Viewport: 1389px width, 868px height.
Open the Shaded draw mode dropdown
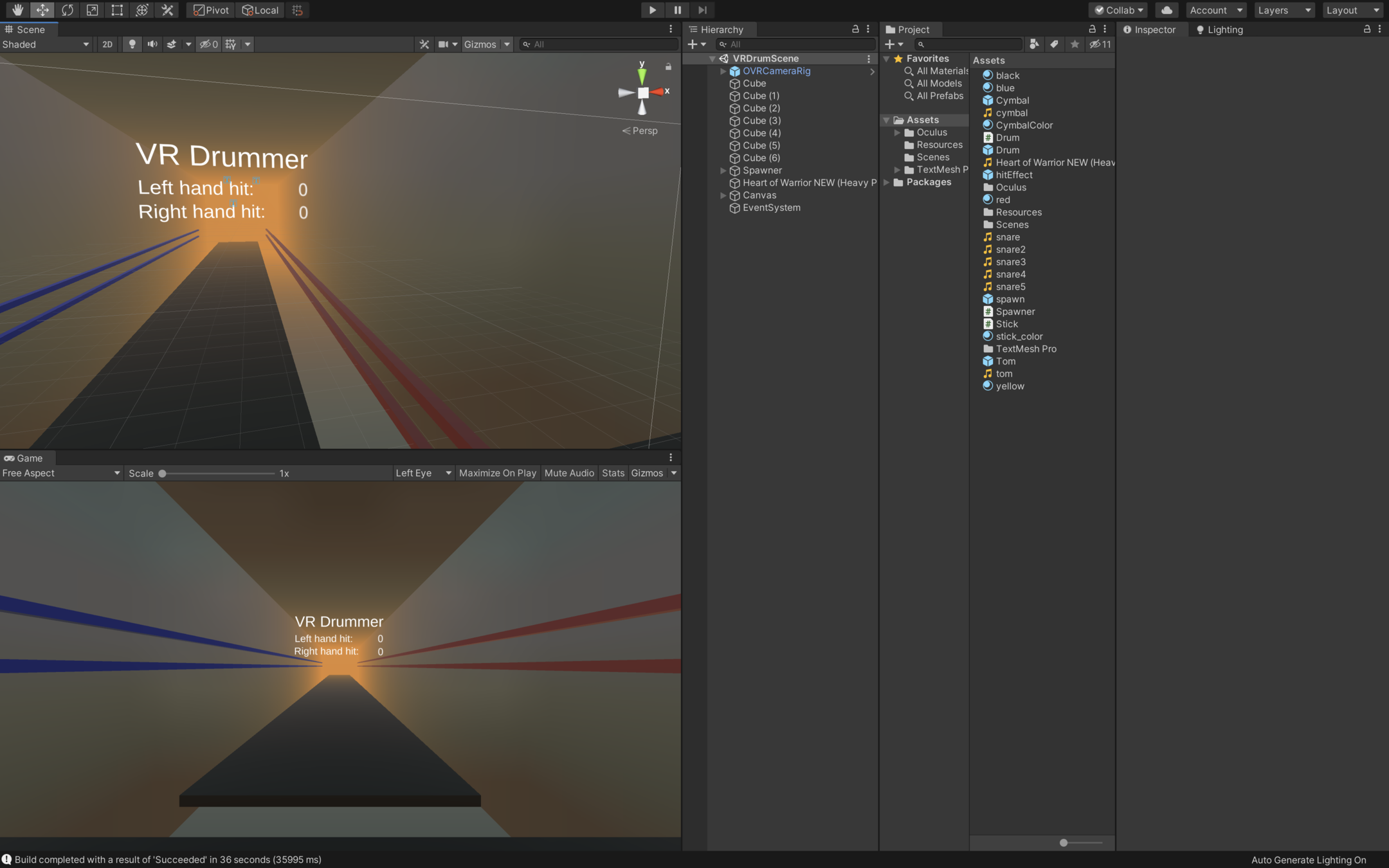45,44
